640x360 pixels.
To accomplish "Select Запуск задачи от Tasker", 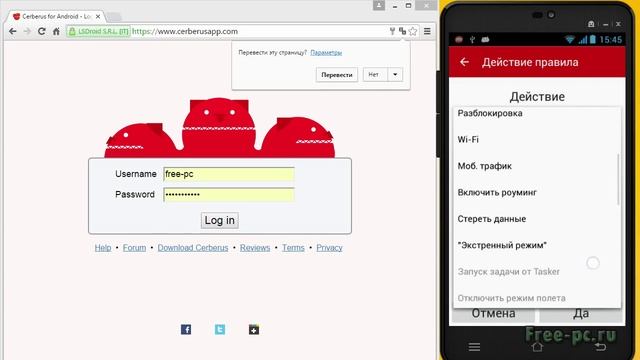I will tap(536, 271).
